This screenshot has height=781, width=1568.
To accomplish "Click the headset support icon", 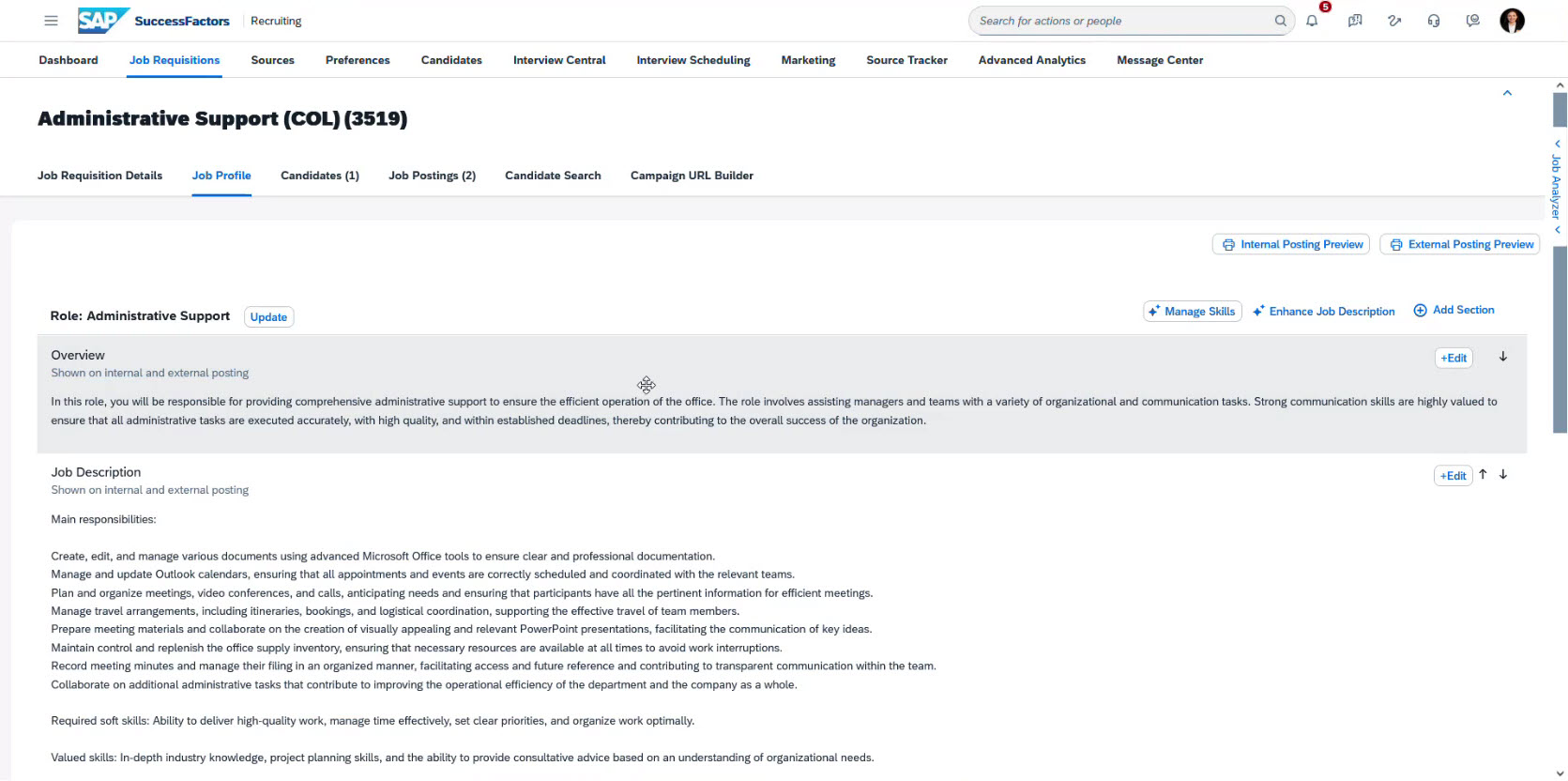I will point(1434,21).
